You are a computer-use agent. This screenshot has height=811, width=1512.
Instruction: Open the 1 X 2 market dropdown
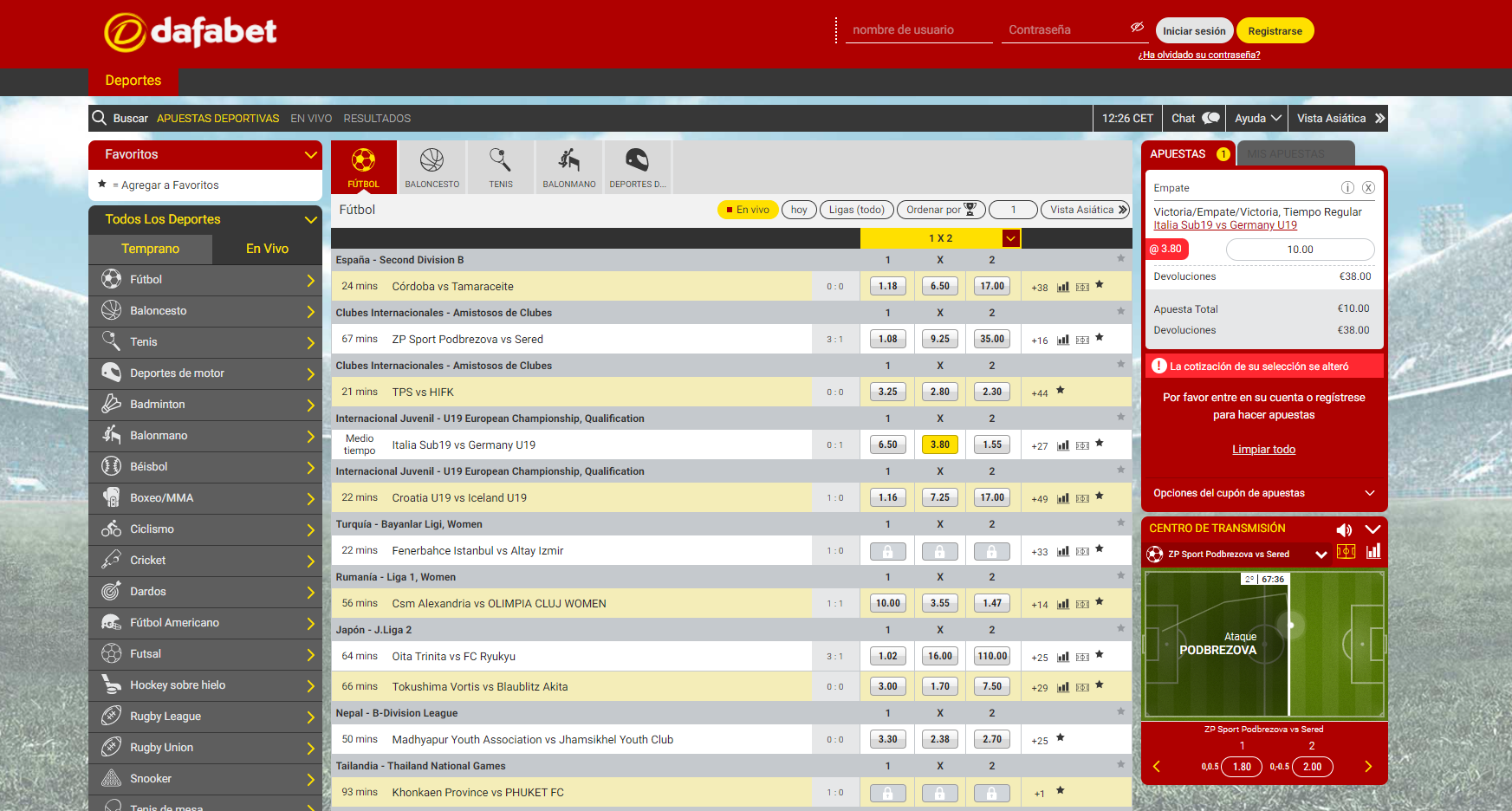click(x=1010, y=238)
